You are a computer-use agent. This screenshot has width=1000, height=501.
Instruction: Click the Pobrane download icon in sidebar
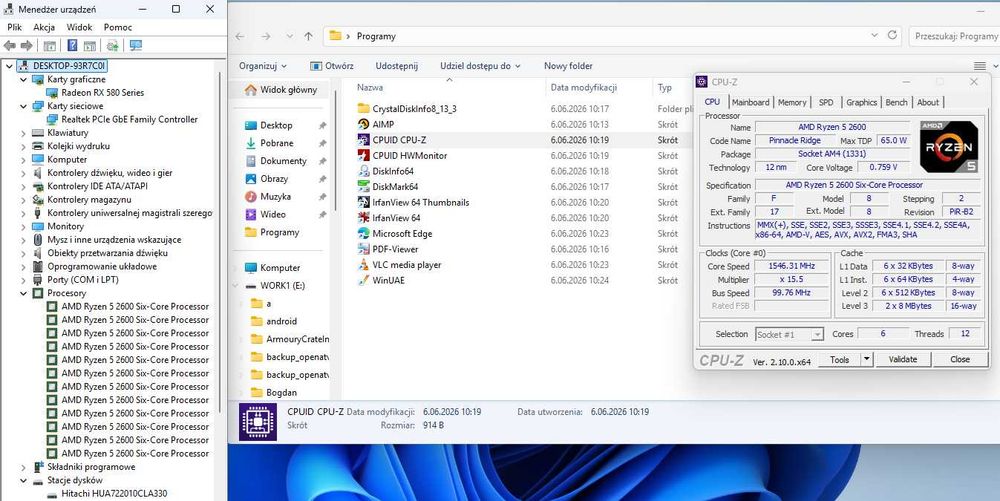tap(251, 143)
